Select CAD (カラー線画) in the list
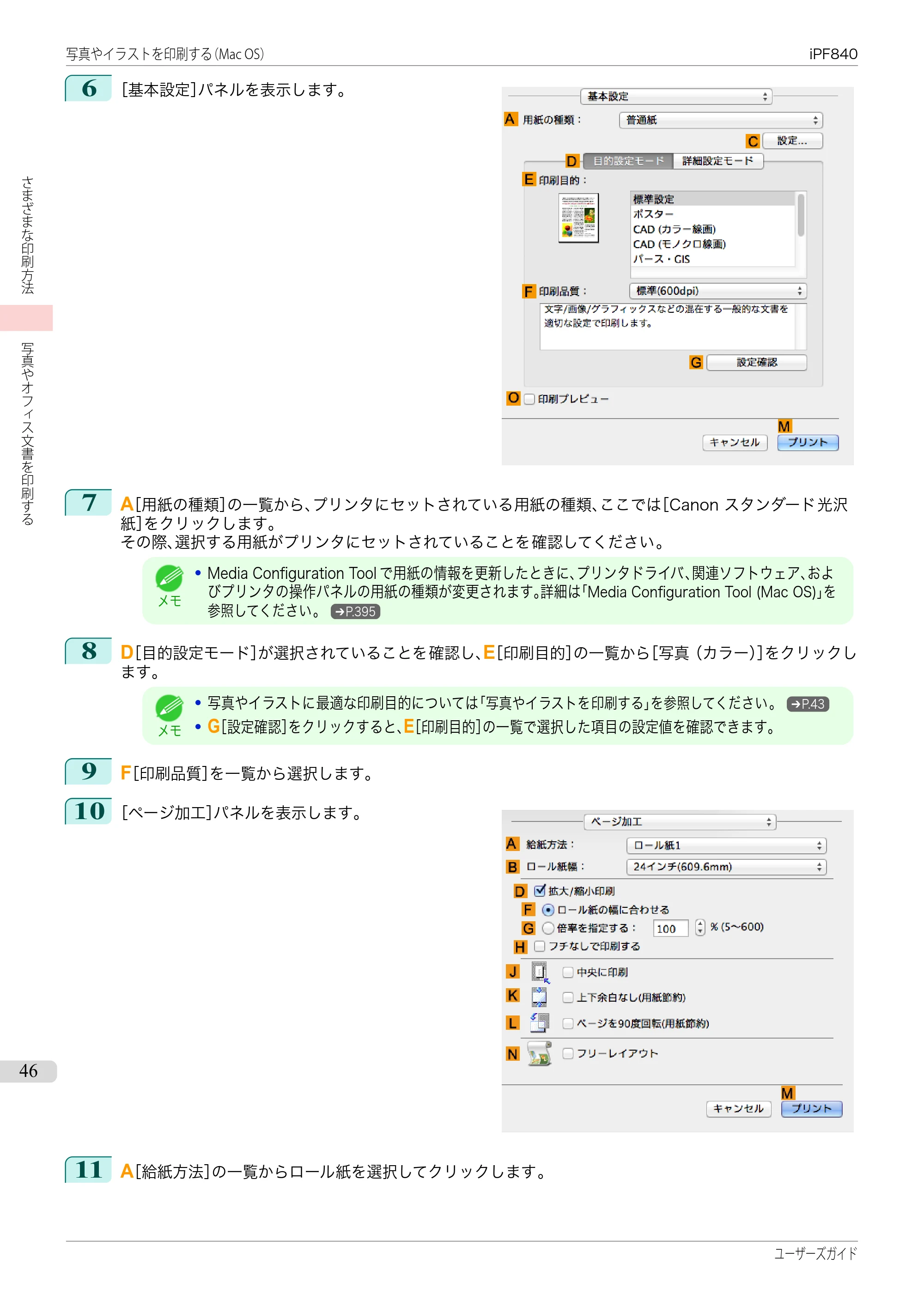The image size is (924, 1307). [x=713, y=229]
